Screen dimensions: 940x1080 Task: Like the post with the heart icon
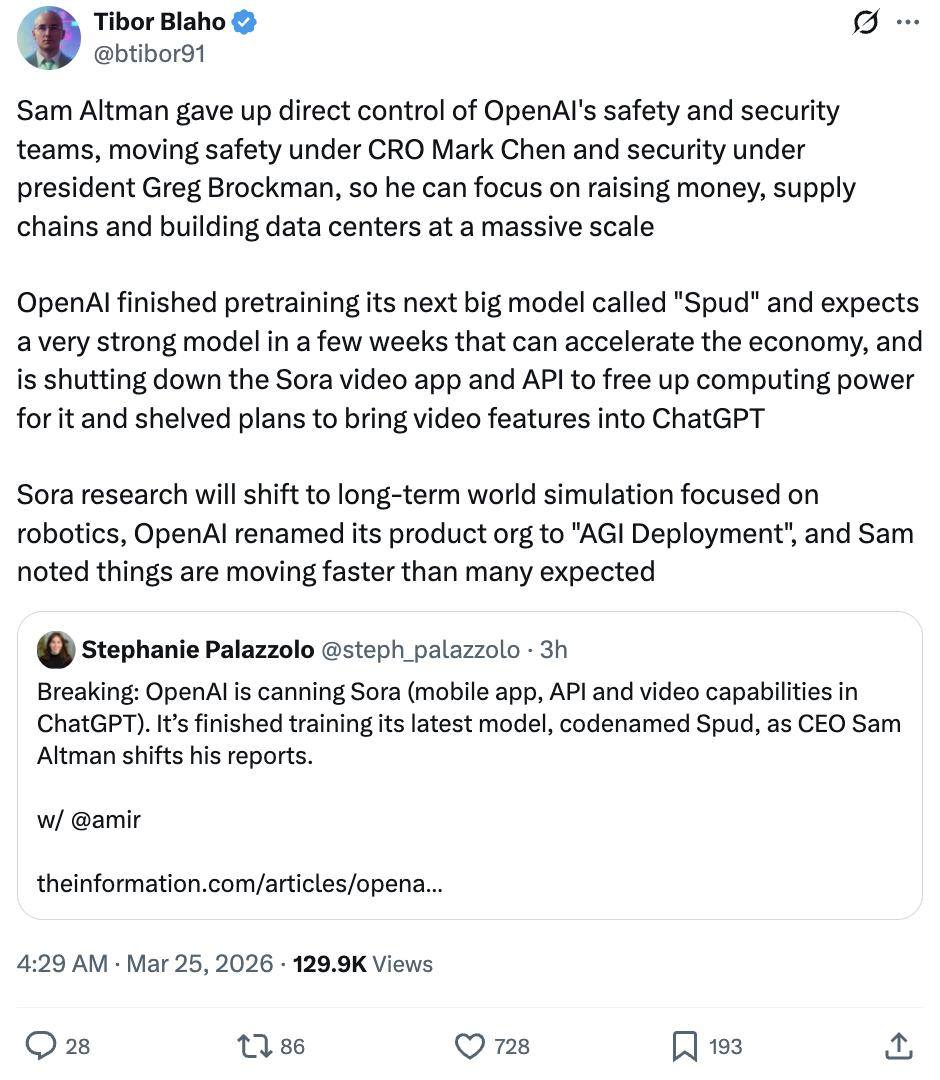click(x=469, y=1046)
